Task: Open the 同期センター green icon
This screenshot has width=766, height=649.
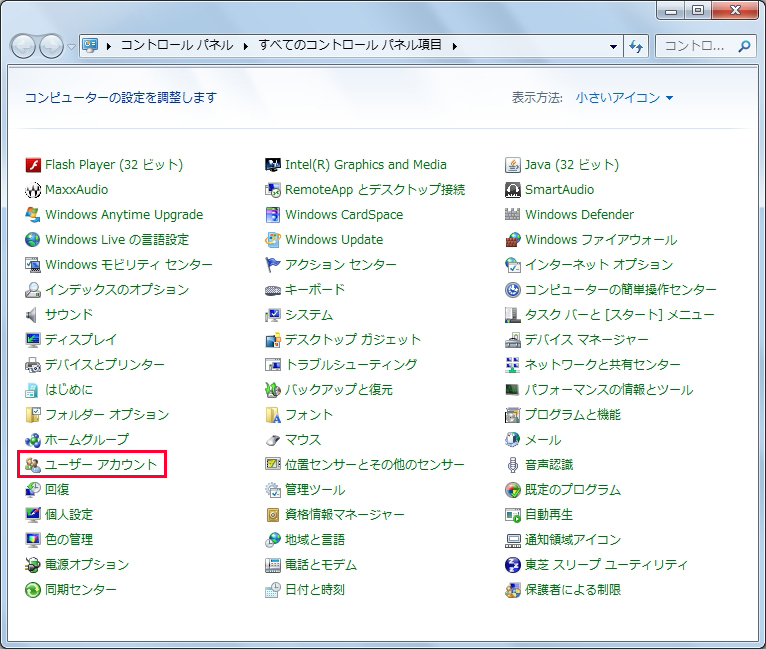Action: [33, 590]
